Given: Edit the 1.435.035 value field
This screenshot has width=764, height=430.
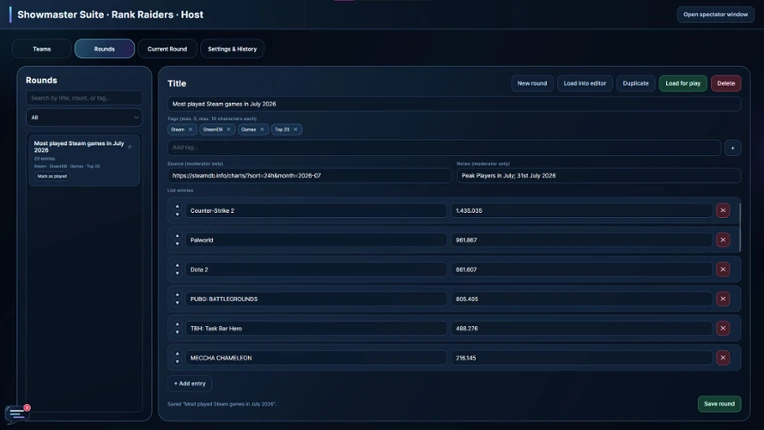Looking at the screenshot, I should 581,210.
